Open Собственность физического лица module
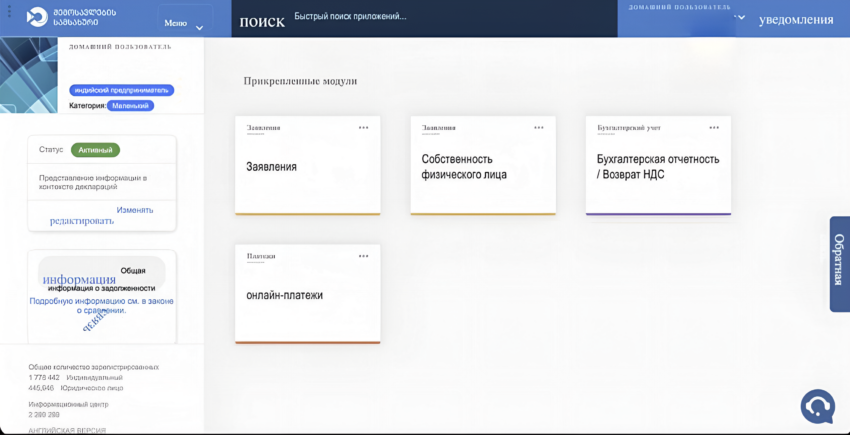Viewport: 850px width, 435px height. [x=482, y=166]
